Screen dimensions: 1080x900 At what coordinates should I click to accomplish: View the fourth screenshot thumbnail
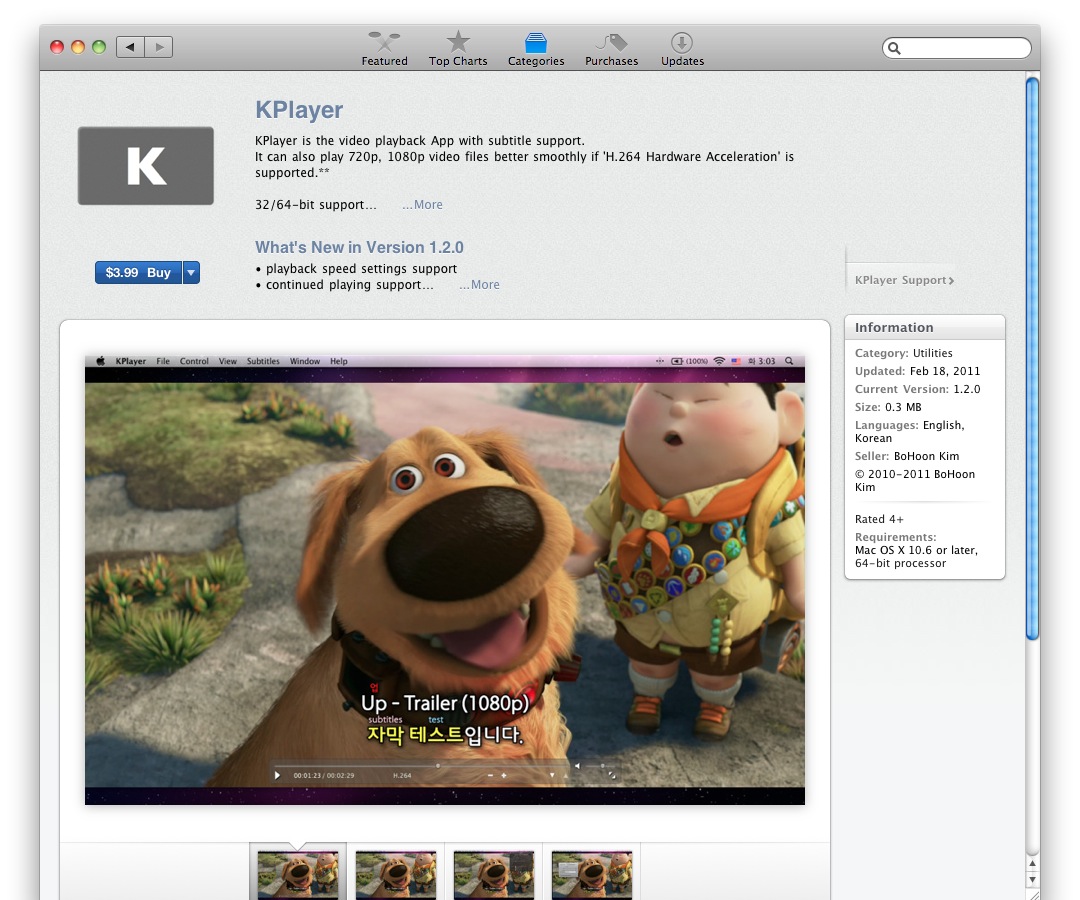592,873
